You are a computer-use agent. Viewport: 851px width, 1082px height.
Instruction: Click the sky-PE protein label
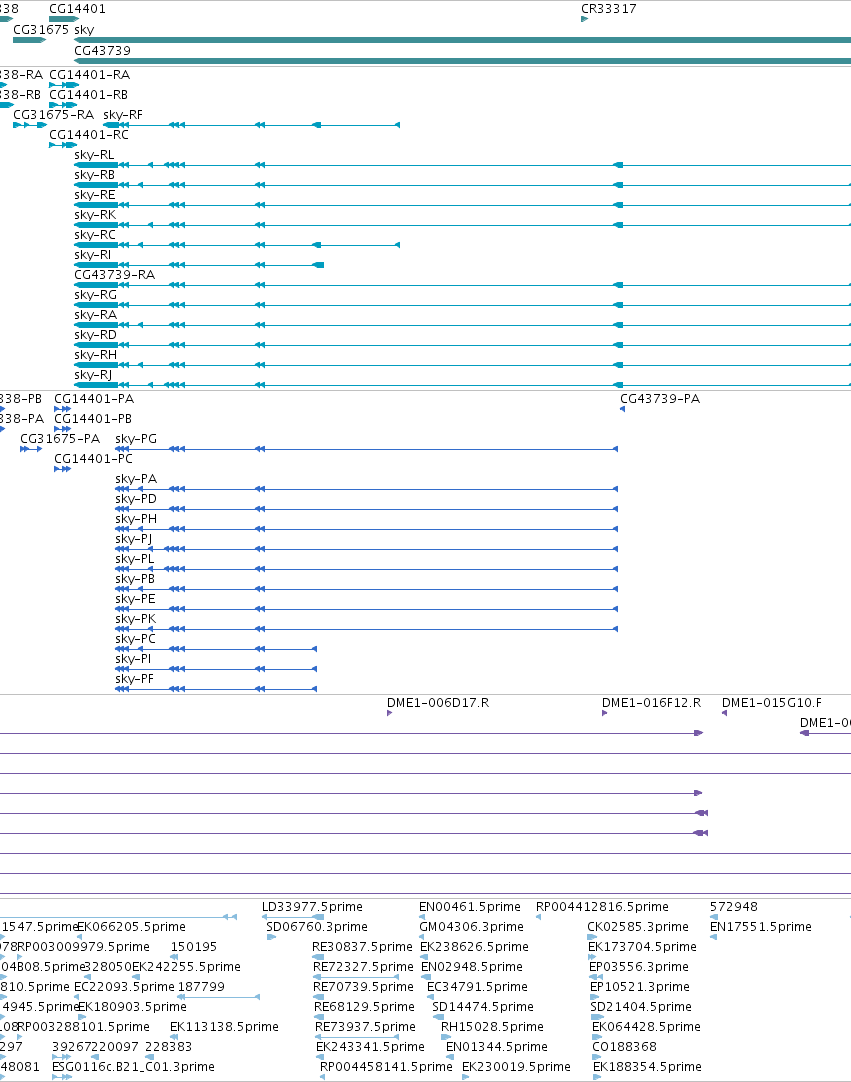[135, 599]
